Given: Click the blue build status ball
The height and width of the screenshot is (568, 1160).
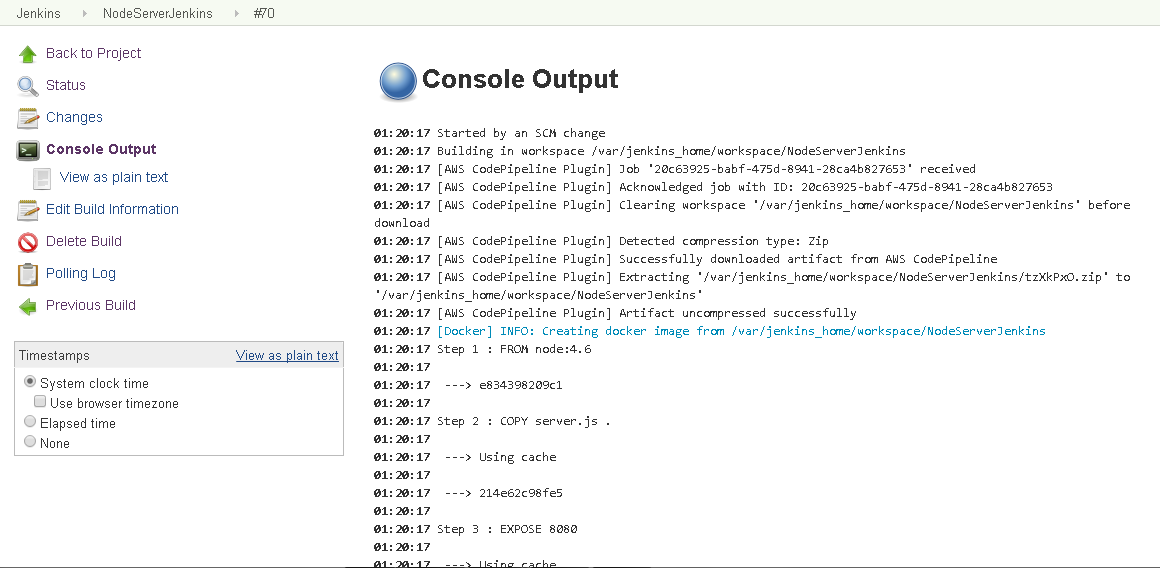Looking at the screenshot, I should [398, 81].
